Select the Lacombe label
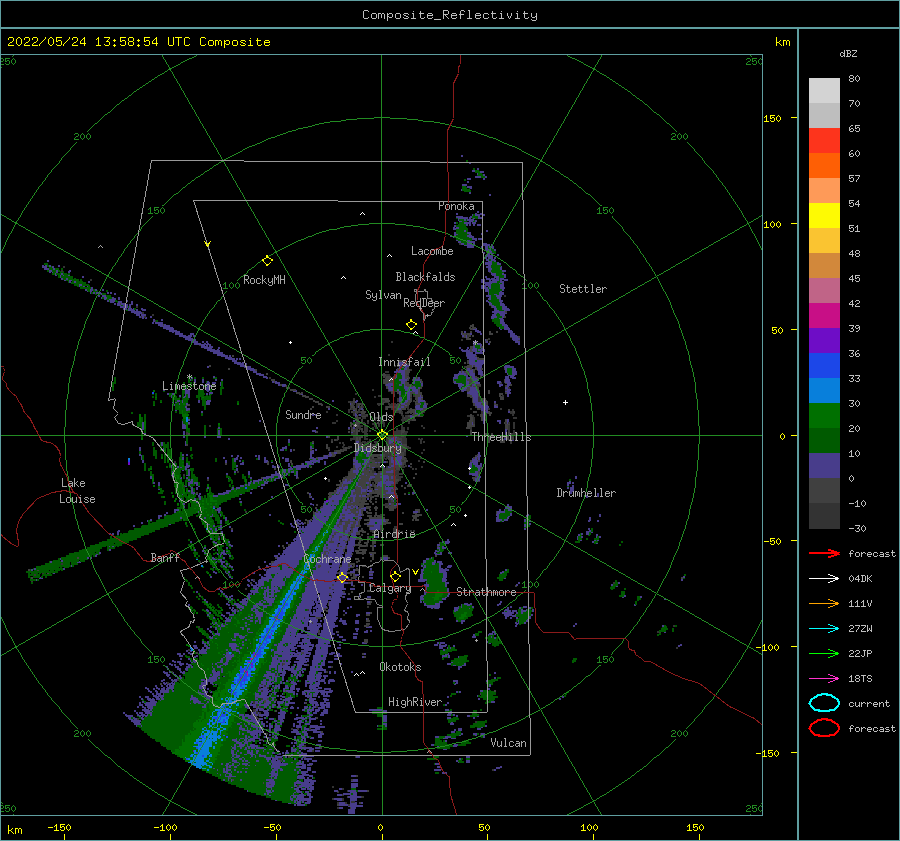Image resolution: width=900 pixels, height=841 pixels. [x=432, y=251]
